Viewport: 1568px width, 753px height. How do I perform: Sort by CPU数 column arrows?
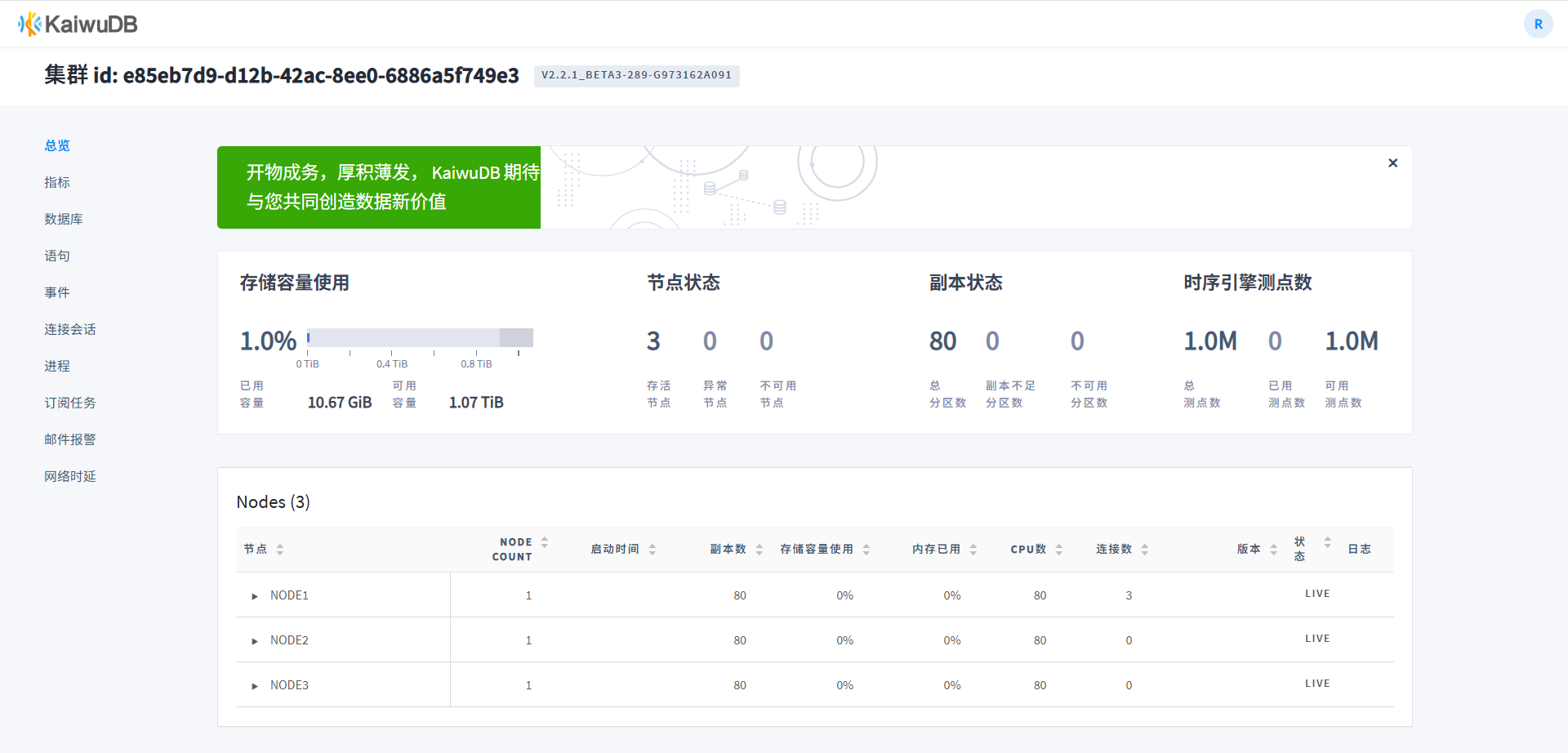point(1058,550)
